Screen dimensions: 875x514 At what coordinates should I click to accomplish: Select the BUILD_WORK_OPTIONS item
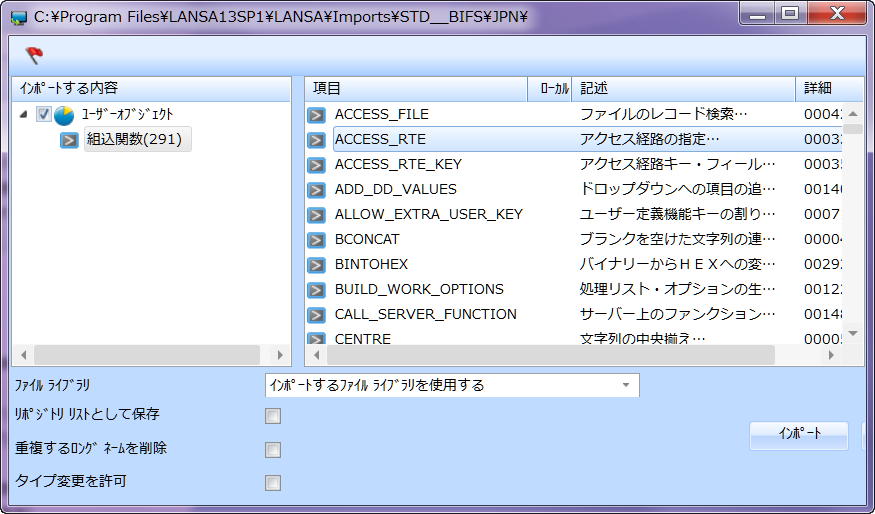[x=419, y=290]
